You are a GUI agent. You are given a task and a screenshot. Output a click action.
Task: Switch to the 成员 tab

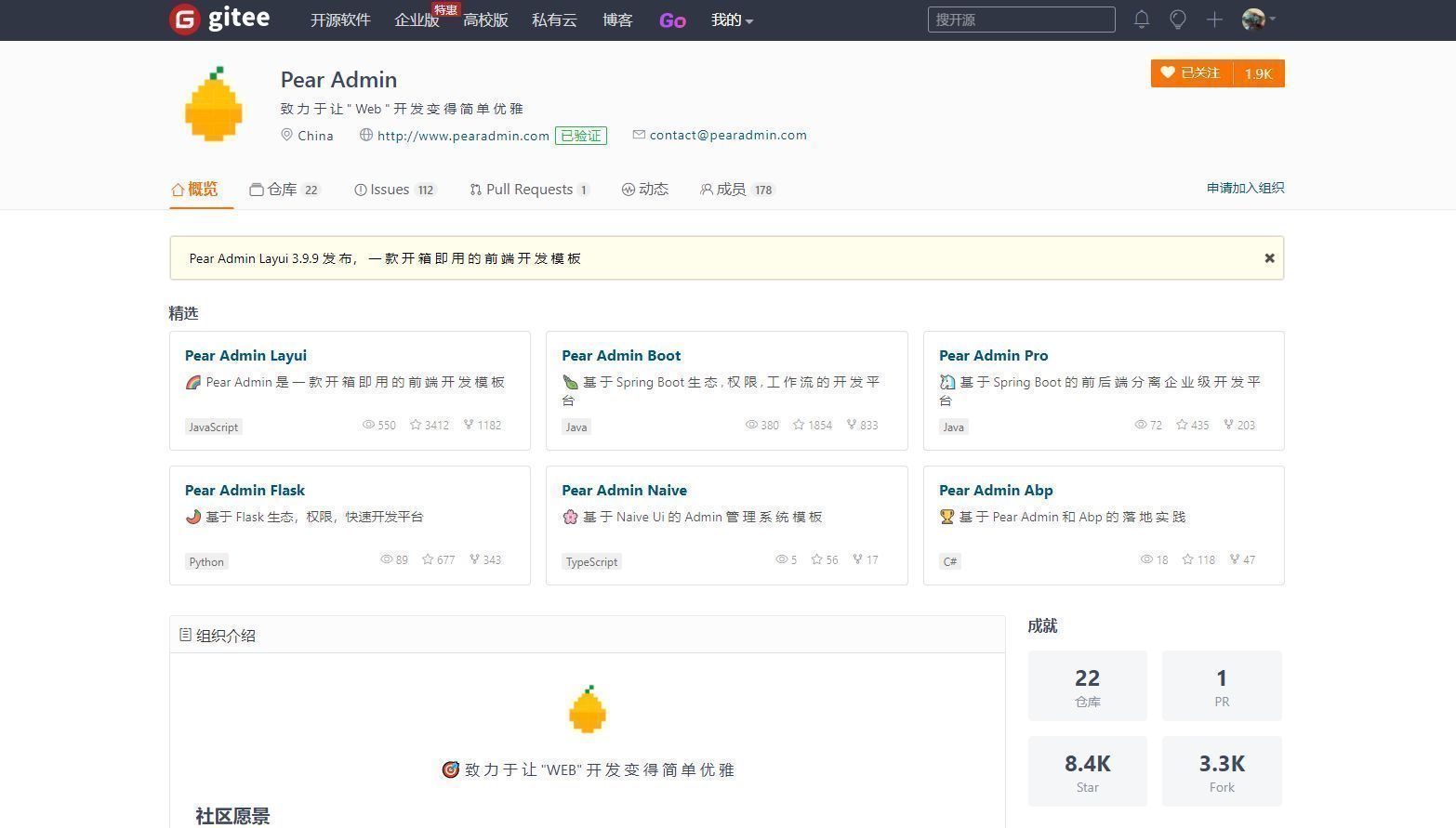click(x=737, y=190)
